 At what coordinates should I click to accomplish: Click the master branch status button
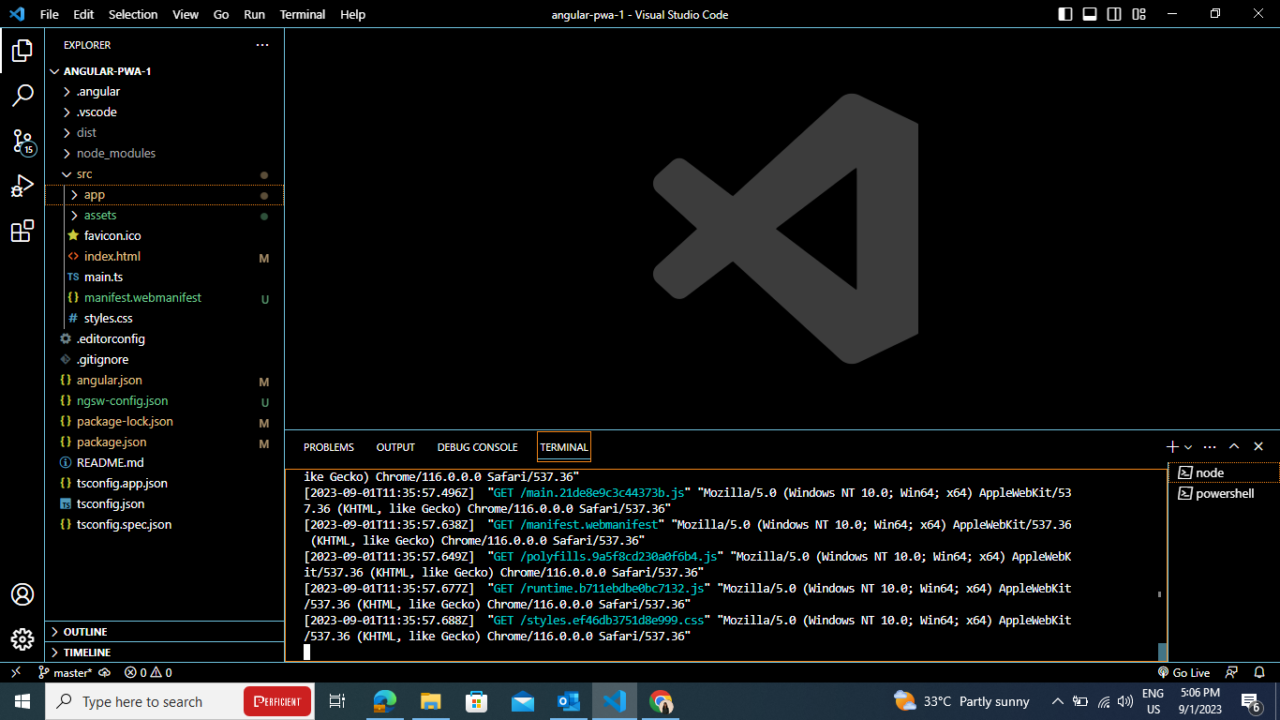pos(65,673)
